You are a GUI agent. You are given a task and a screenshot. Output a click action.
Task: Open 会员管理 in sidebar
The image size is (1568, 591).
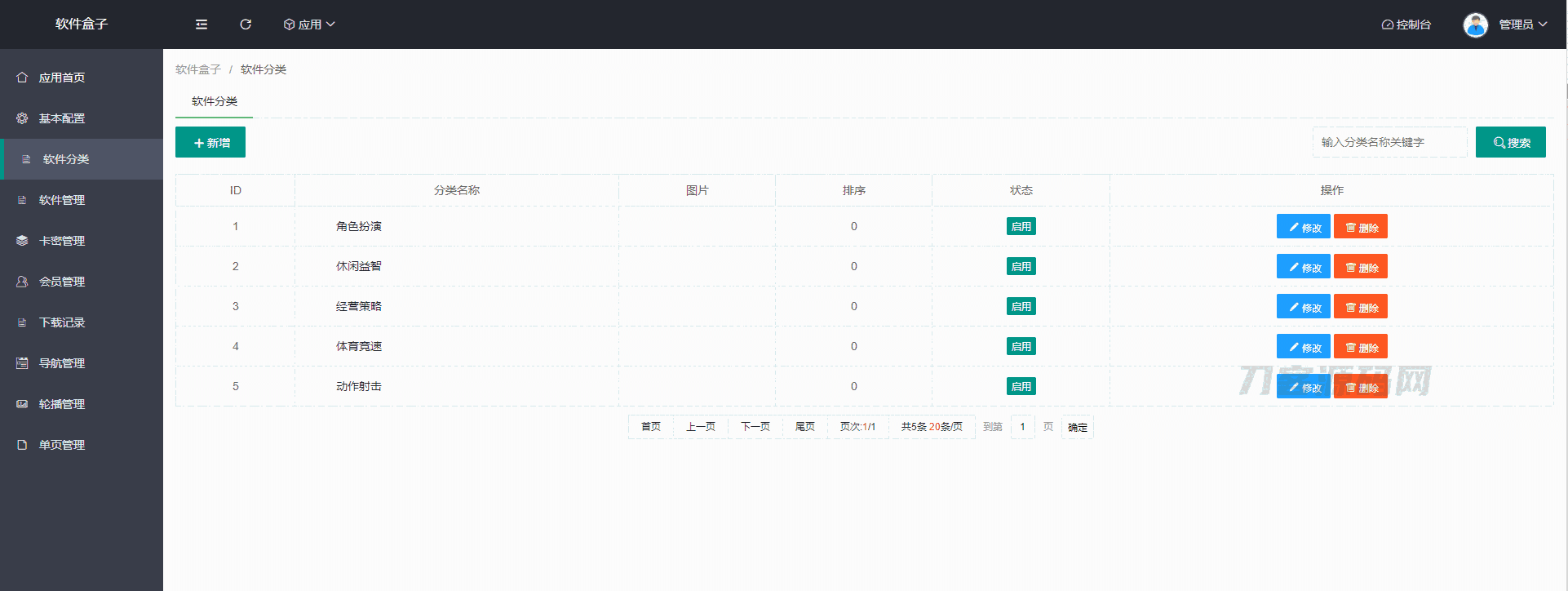82,282
